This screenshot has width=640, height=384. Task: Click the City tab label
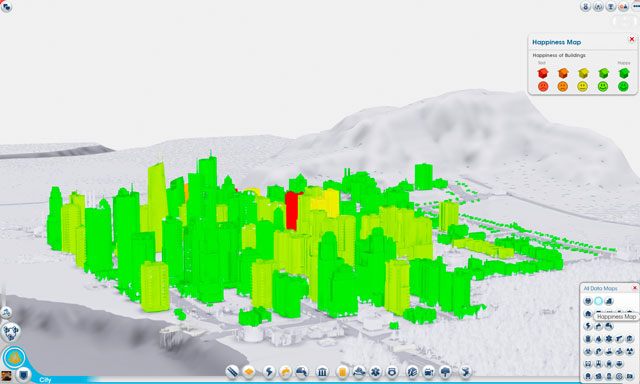tap(45, 380)
